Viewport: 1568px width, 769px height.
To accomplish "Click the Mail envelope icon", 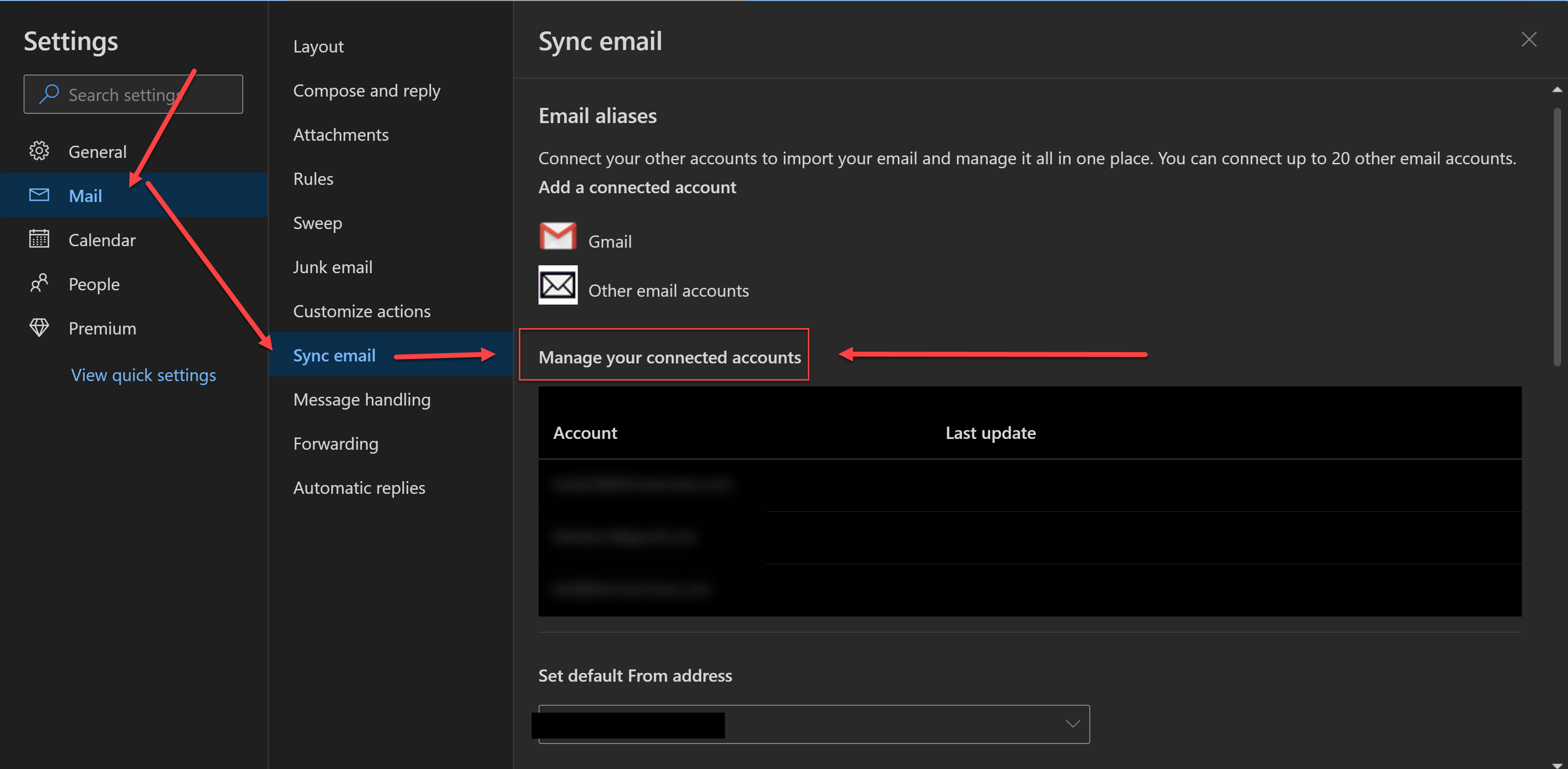I will (39, 195).
